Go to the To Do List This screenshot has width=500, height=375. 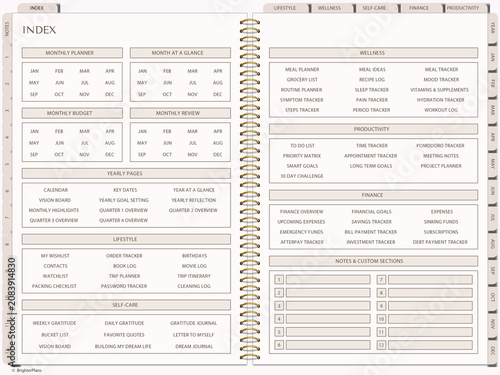(302, 146)
